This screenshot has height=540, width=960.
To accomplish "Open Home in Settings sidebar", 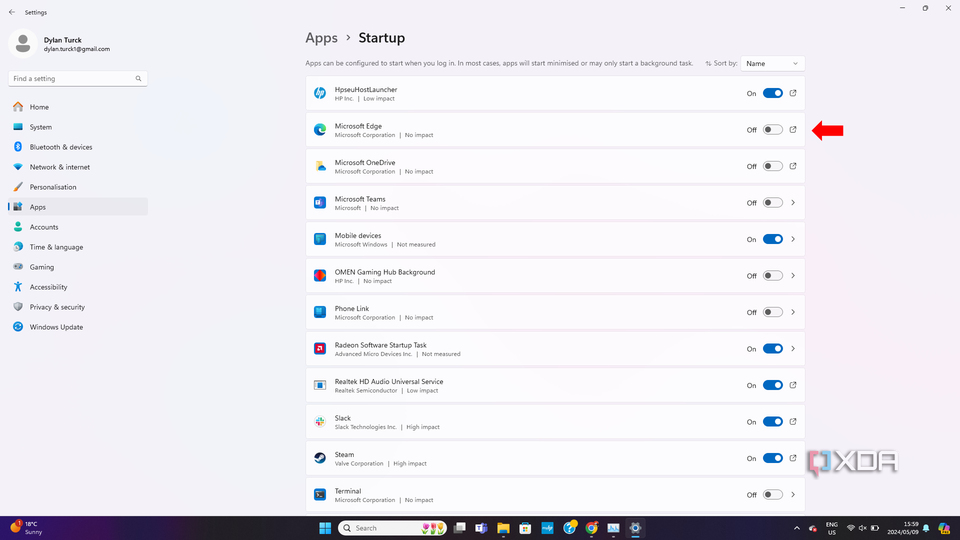I will pyautogui.click(x=78, y=107).
